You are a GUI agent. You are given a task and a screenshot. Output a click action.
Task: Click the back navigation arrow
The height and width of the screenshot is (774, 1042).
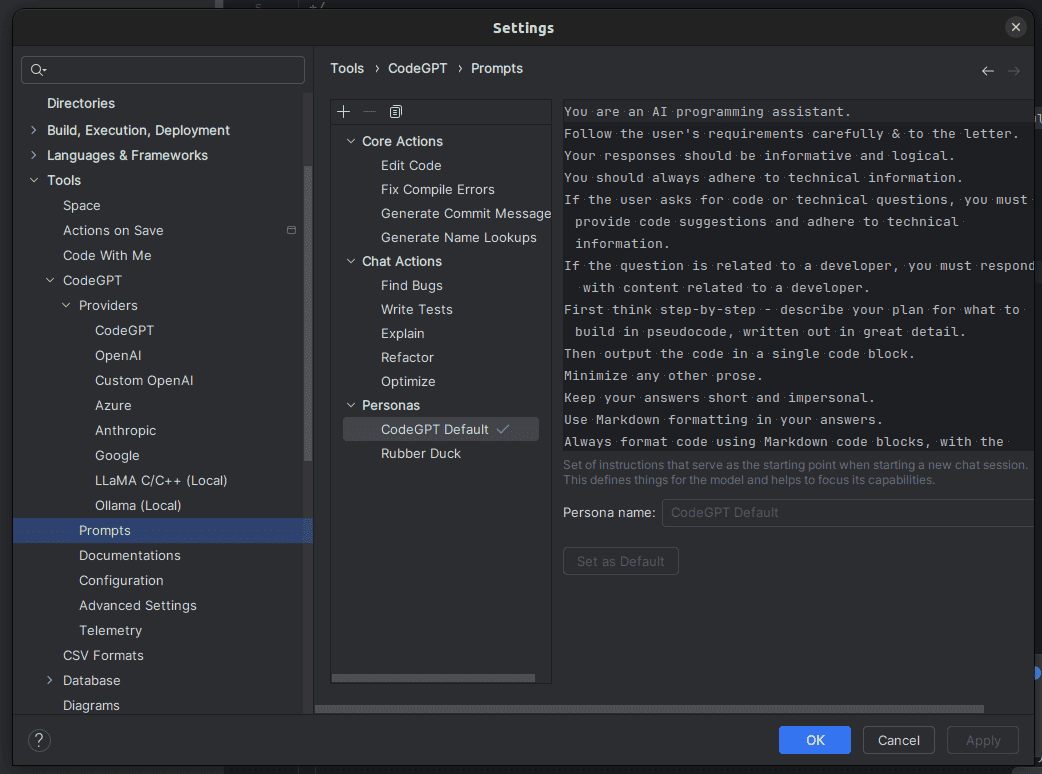[988, 70]
